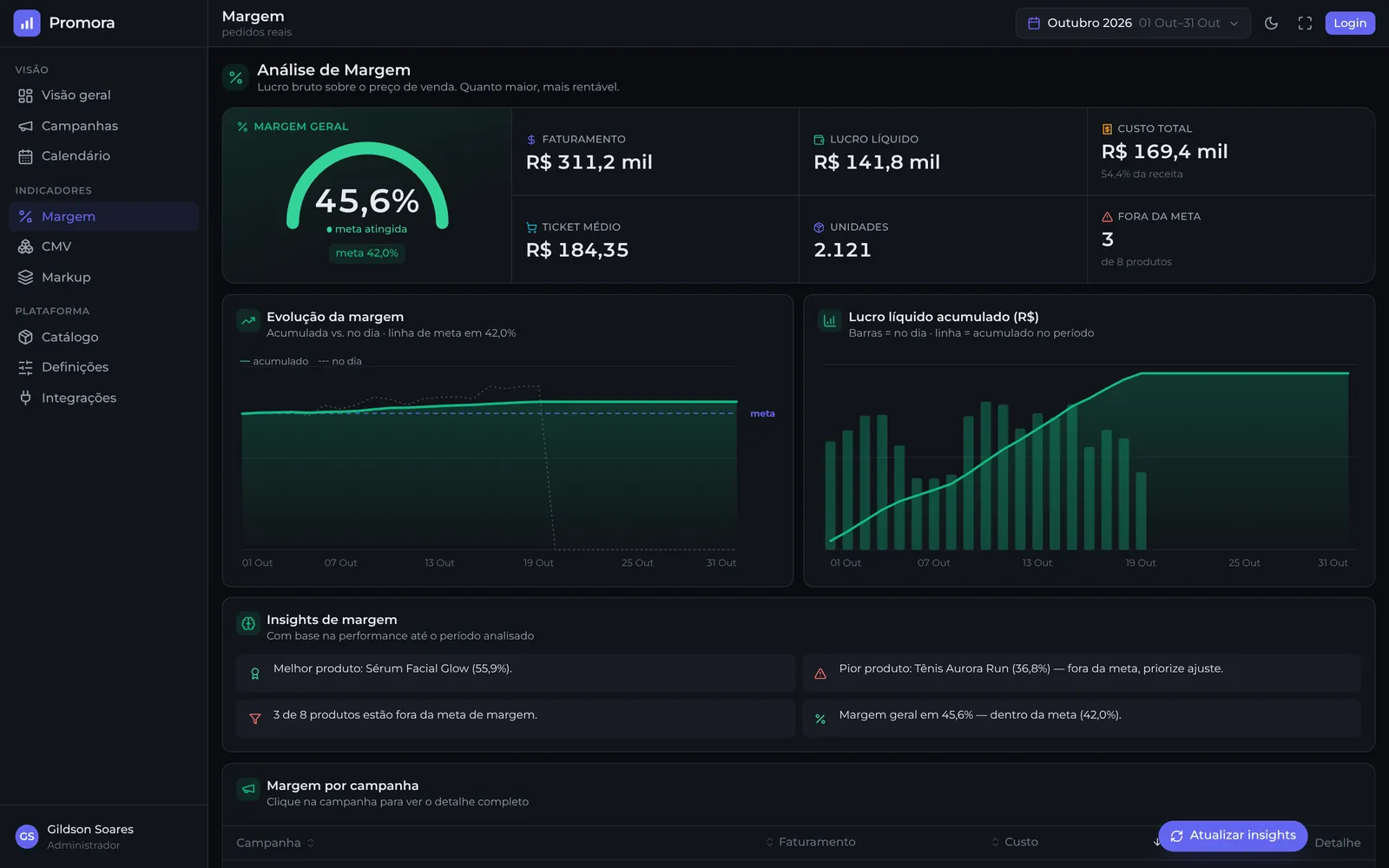
Task: Click the Margem geral em 45,6% insight
Action: click(1082, 719)
